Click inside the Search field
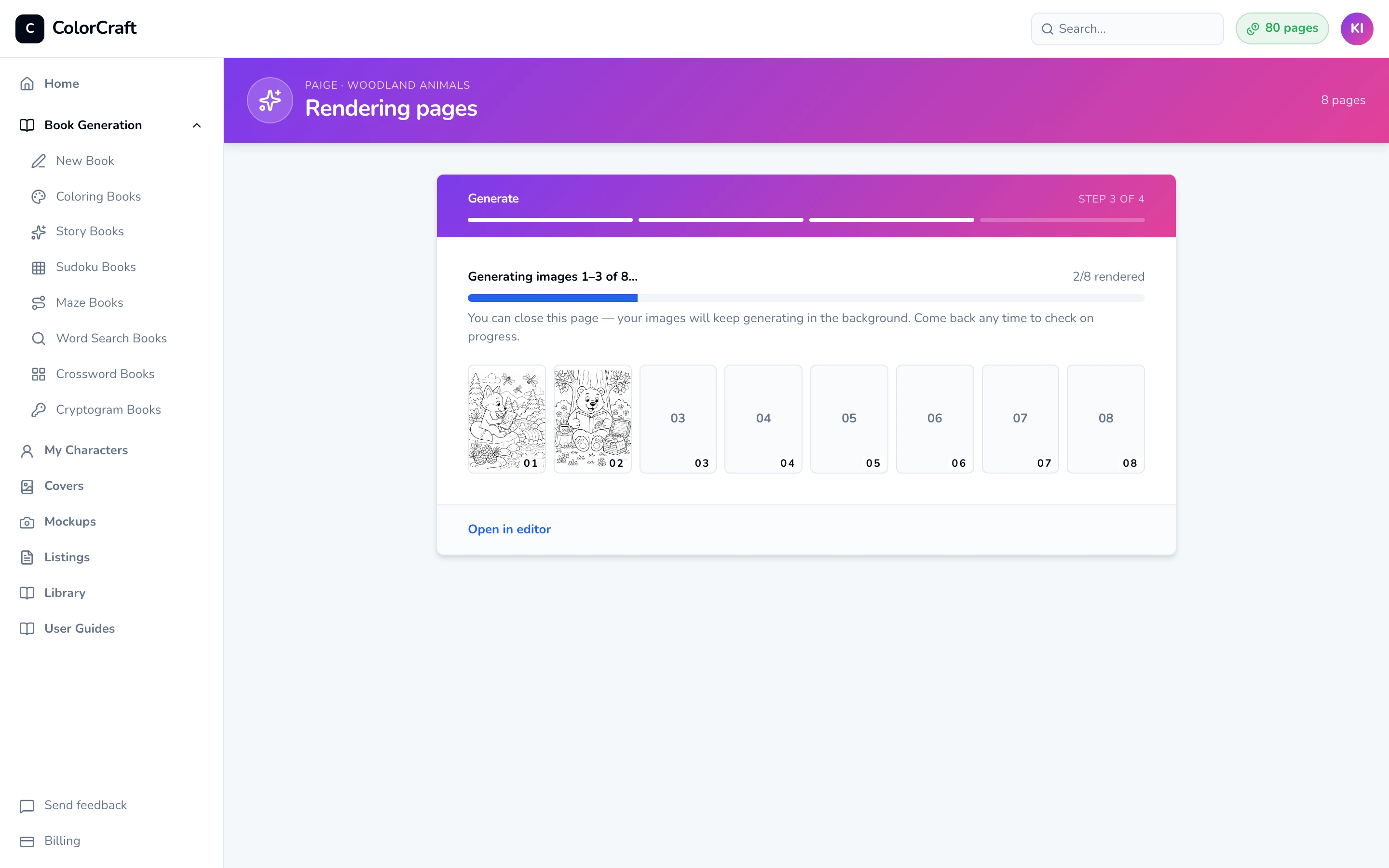1389x868 pixels. pos(1127,29)
